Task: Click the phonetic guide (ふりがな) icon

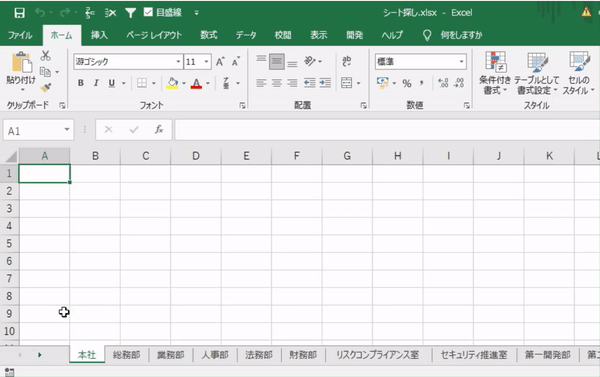Action: click(x=226, y=83)
